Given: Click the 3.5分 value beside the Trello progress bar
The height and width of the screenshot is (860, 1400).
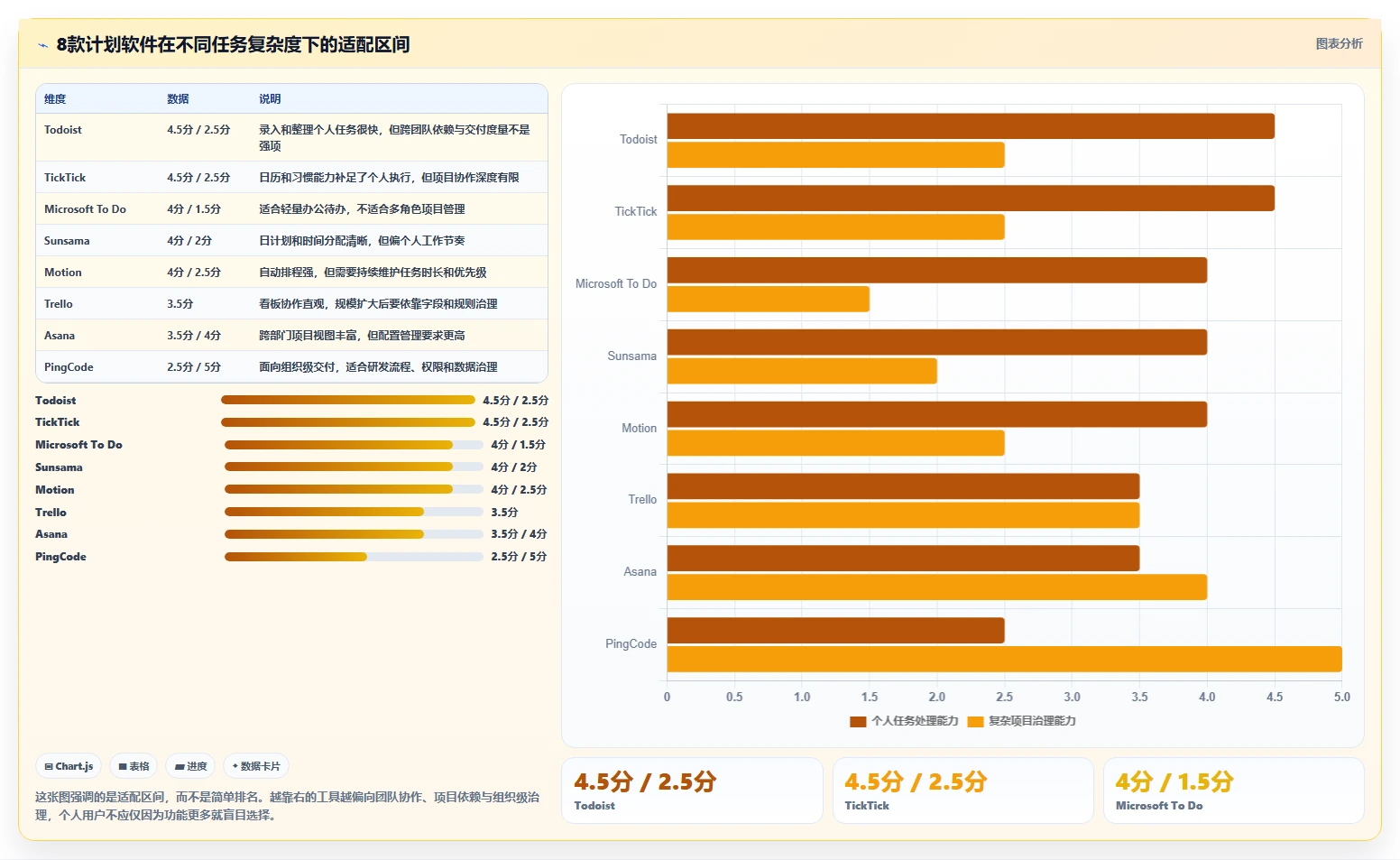Looking at the screenshot, I should [x=504, y=513].
